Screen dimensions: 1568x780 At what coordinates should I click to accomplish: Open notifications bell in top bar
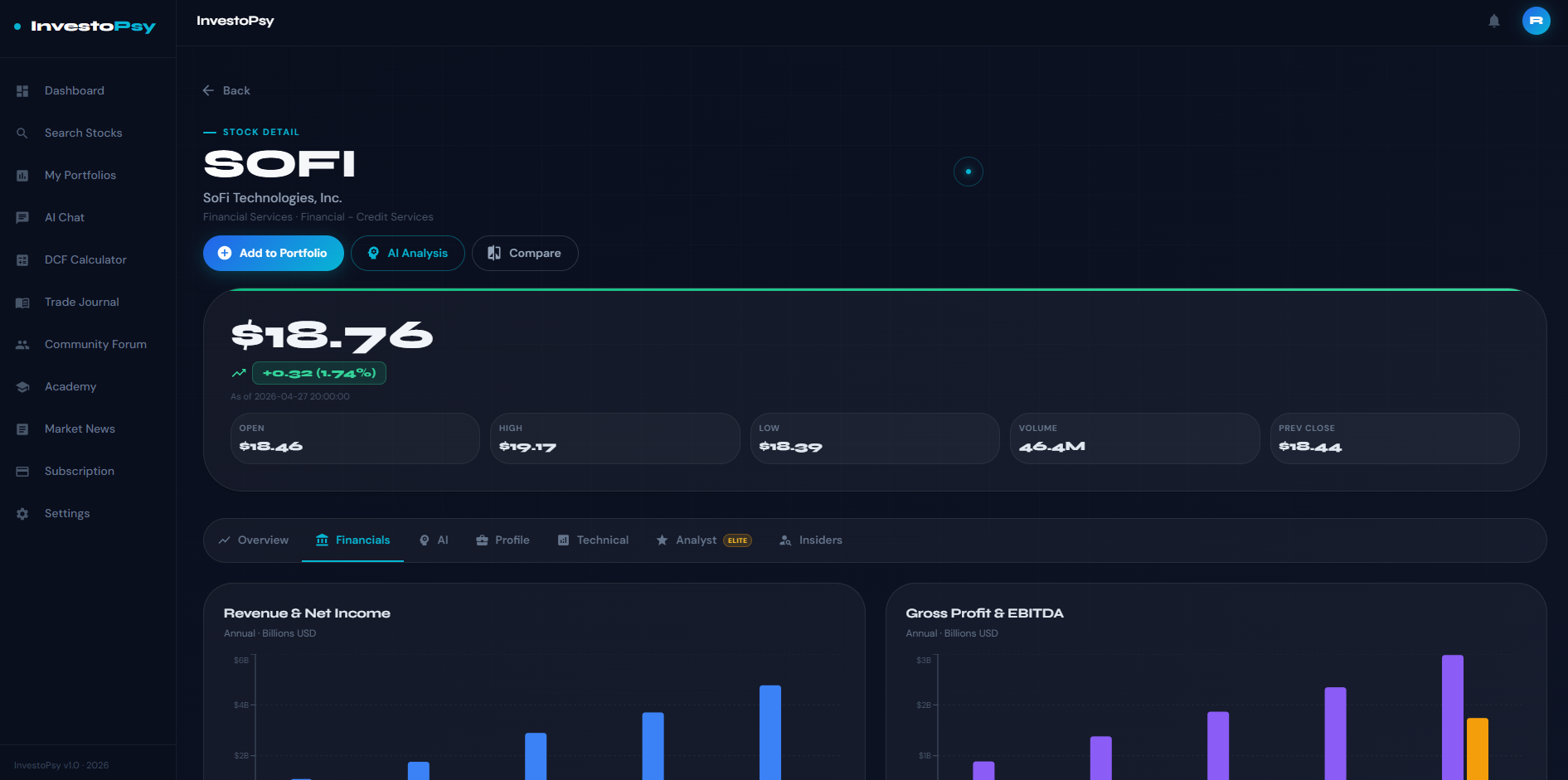[1494, 21]
